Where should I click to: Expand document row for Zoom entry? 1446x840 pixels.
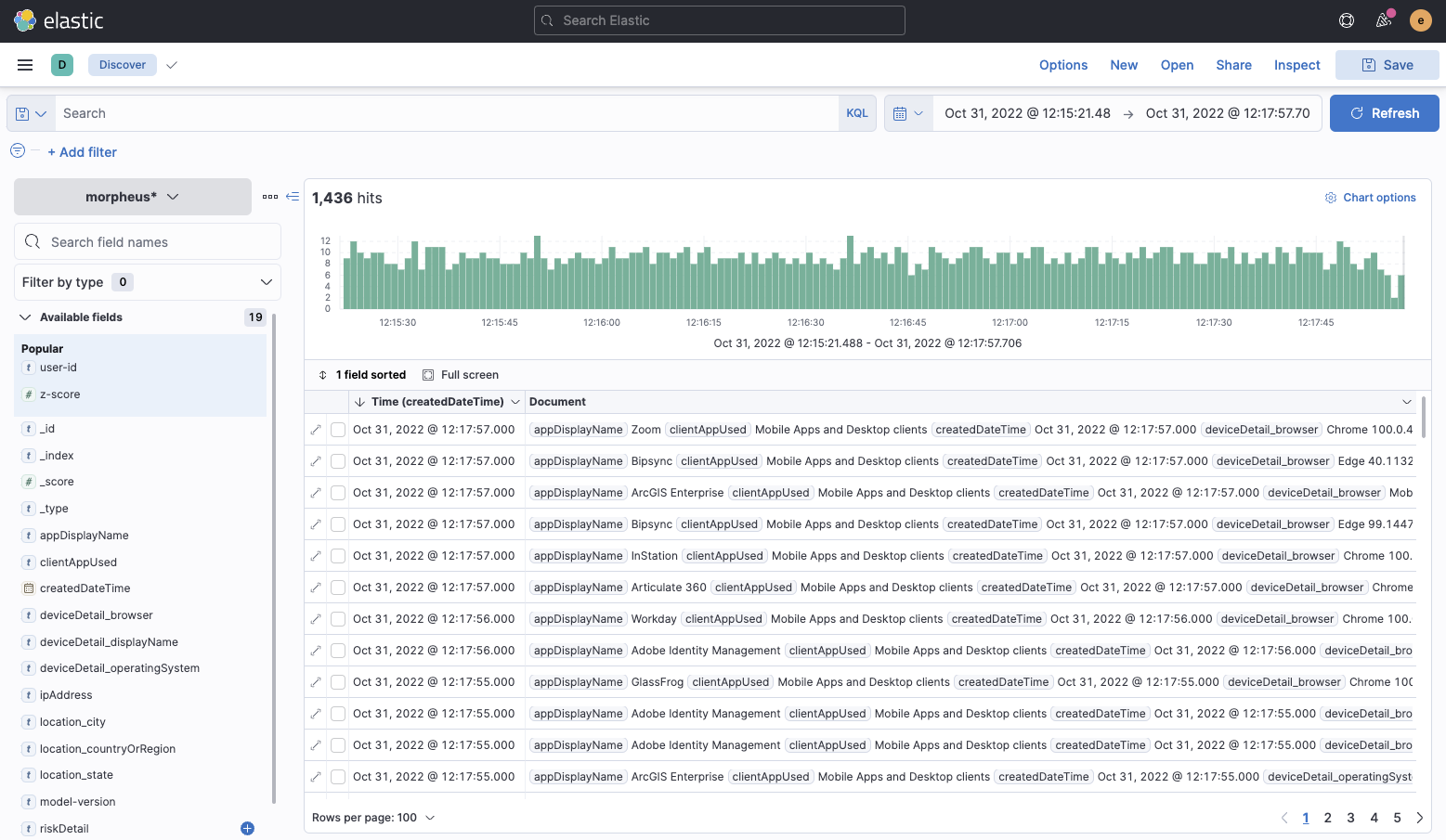tap(316, 430)
